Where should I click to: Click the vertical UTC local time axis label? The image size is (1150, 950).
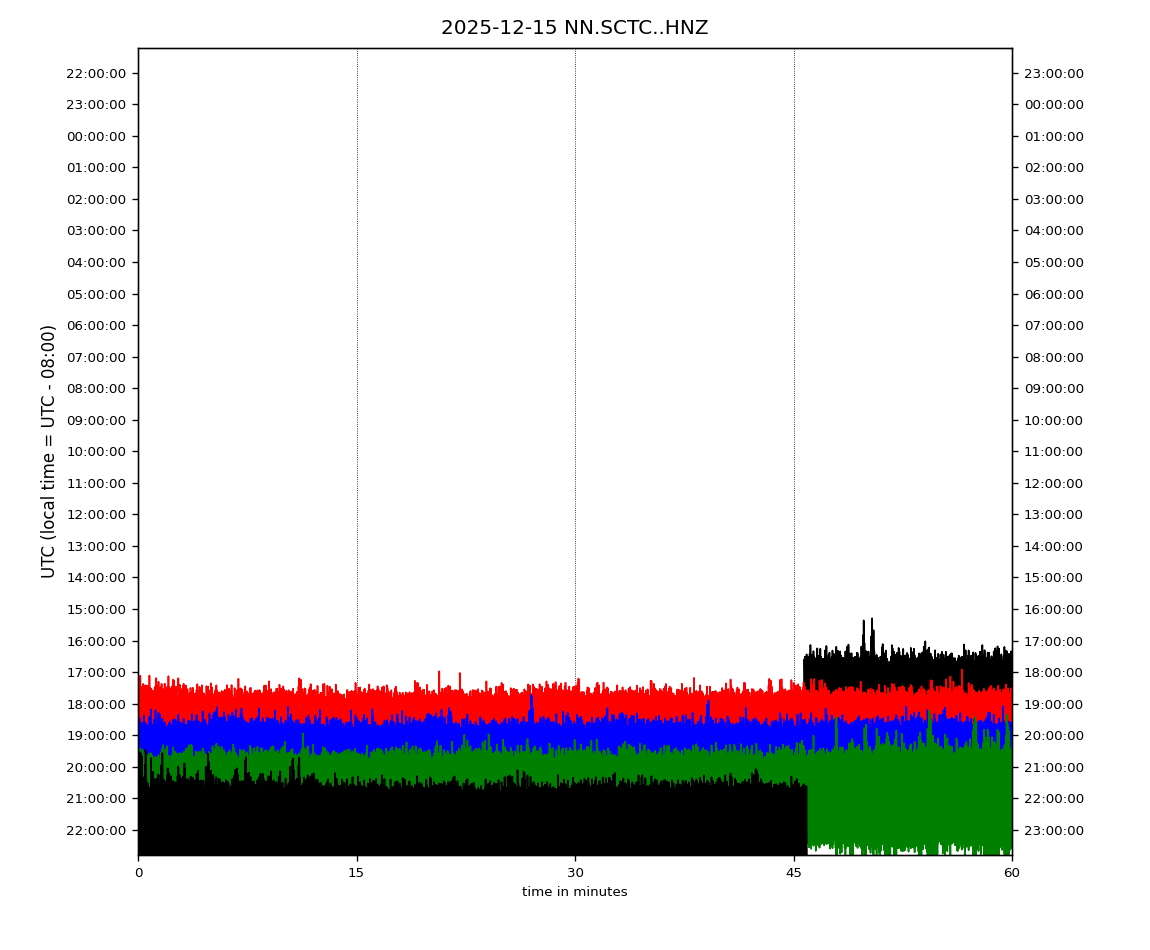[49, 451]
